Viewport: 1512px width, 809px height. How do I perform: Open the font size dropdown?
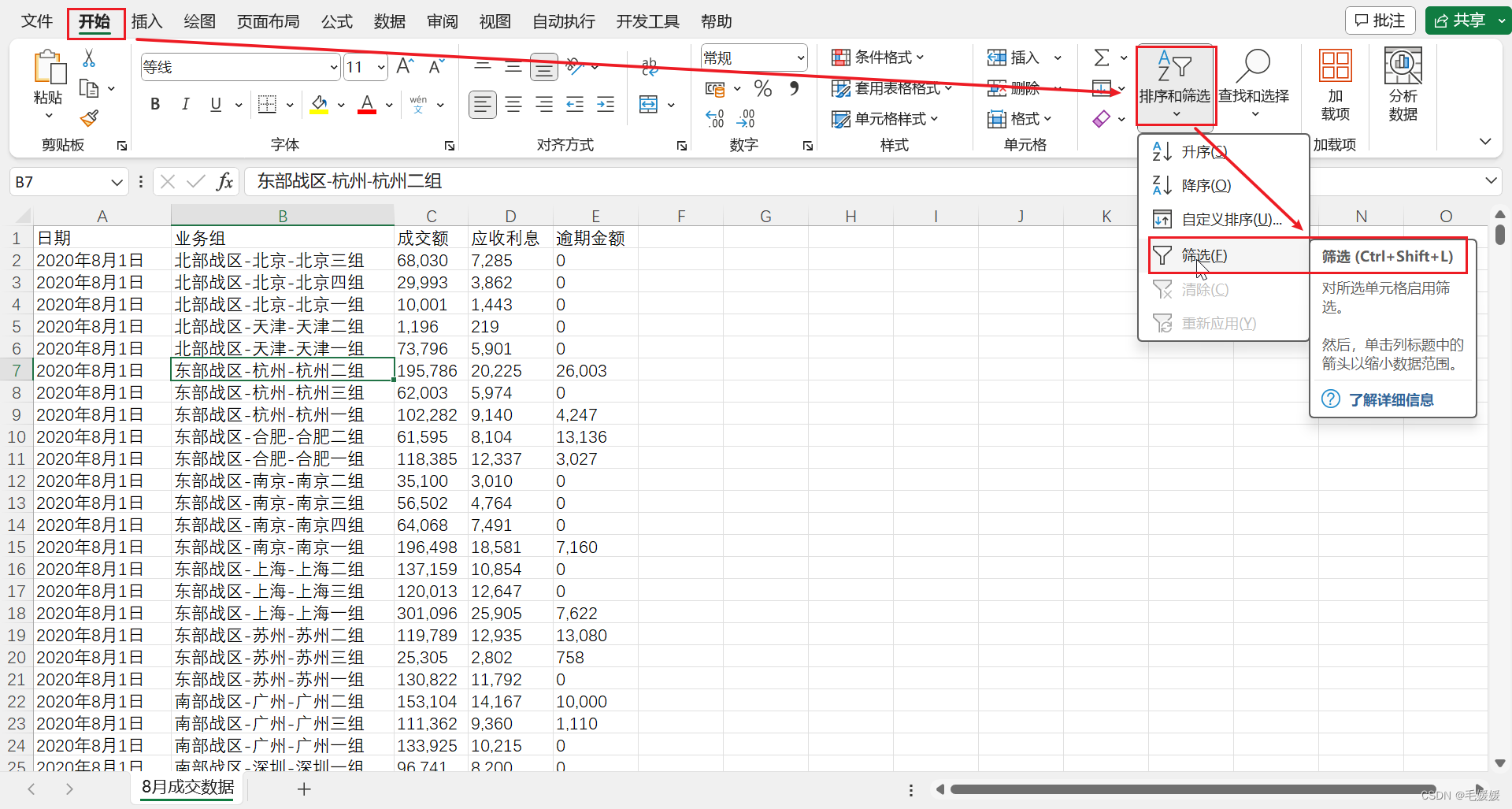[x=381, y=67]
